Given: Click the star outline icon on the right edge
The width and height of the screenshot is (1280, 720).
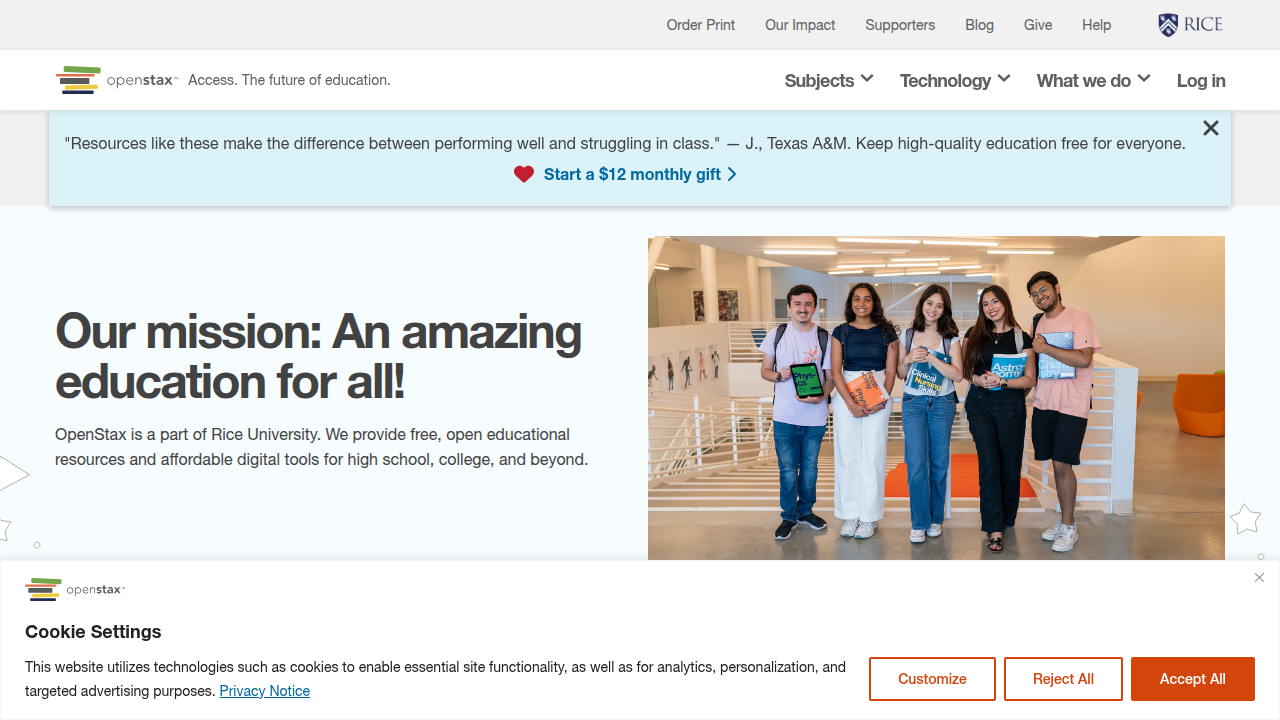Looking at the screenshot, I should click(1245, 519).
